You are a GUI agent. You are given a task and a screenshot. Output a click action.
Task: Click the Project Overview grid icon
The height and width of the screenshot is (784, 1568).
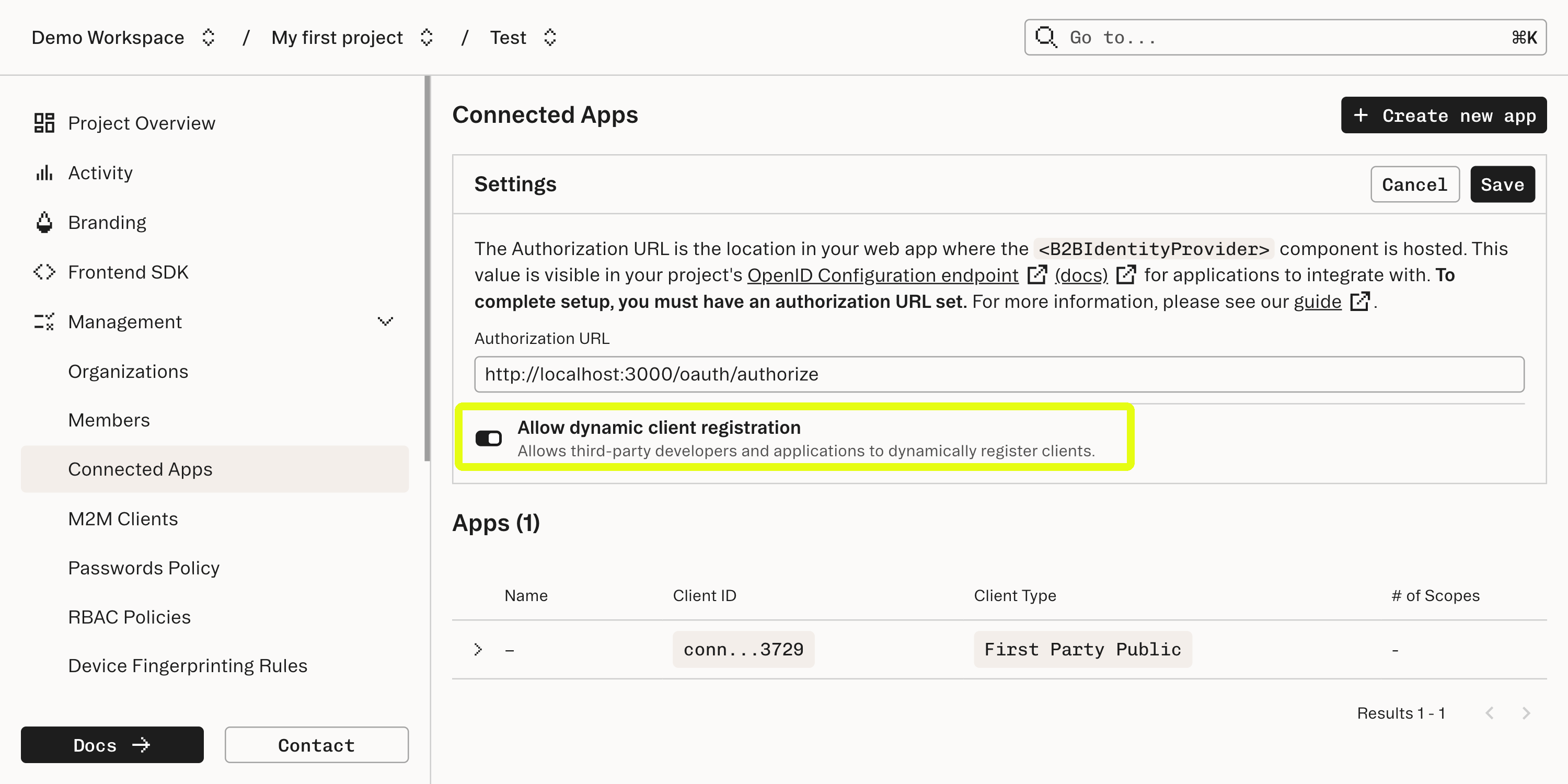coord(43,123)
